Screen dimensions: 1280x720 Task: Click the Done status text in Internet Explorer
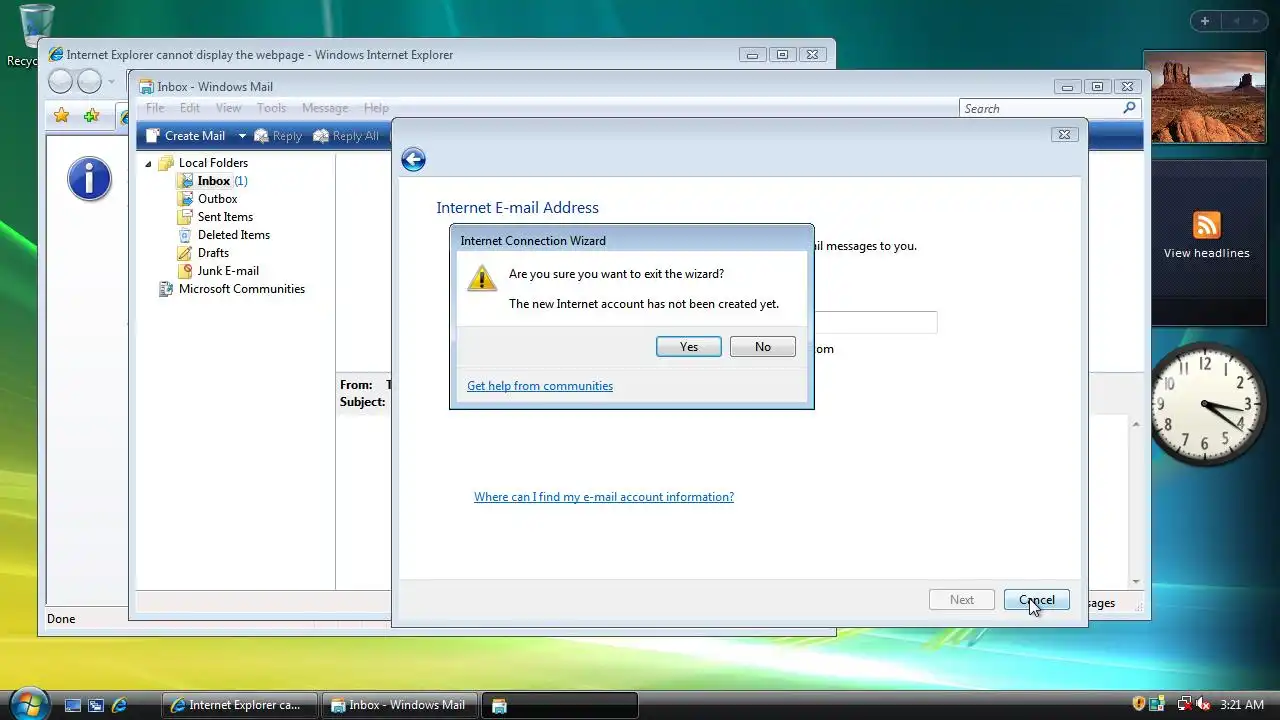coord(61,619)
